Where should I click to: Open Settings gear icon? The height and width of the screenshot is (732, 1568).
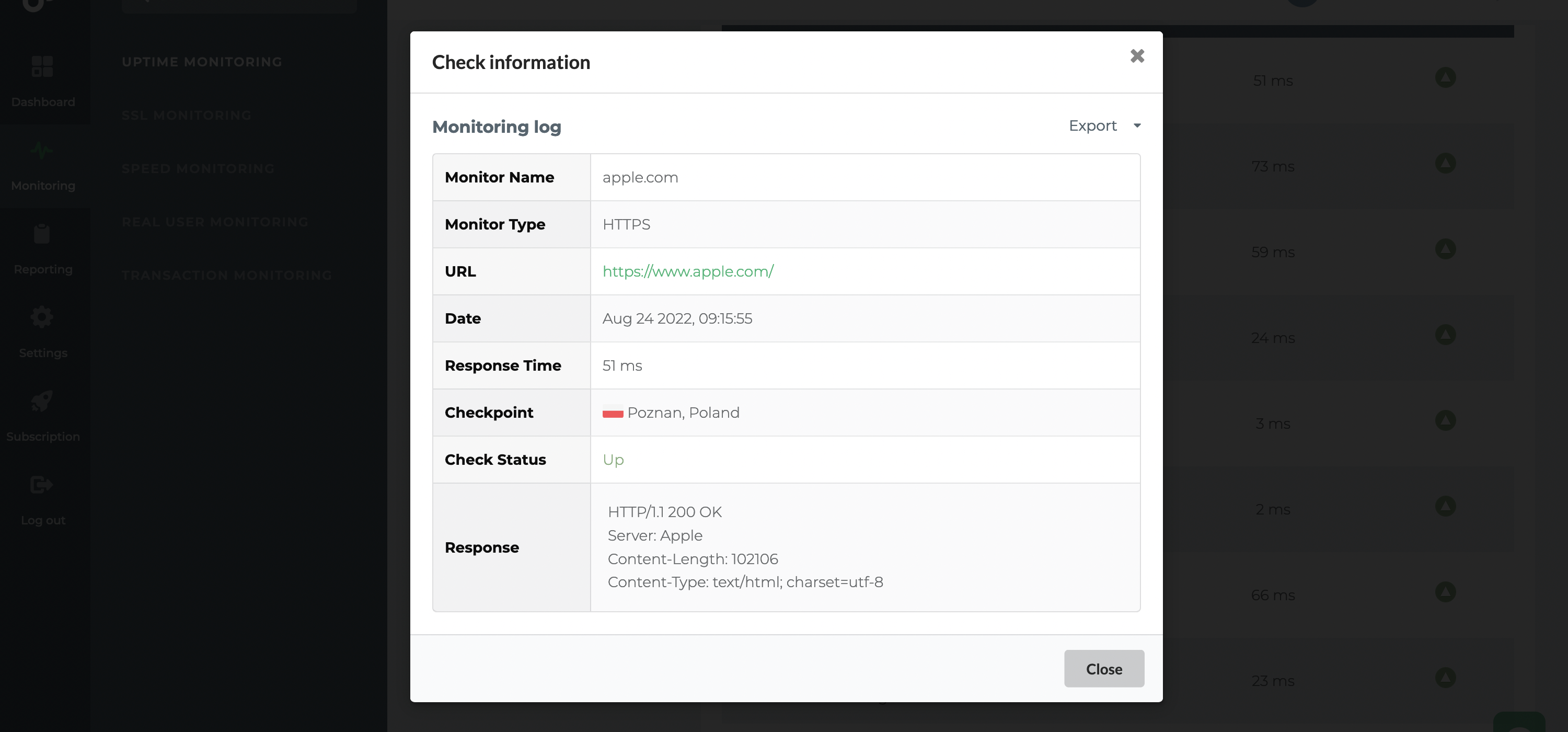[42, 317]
